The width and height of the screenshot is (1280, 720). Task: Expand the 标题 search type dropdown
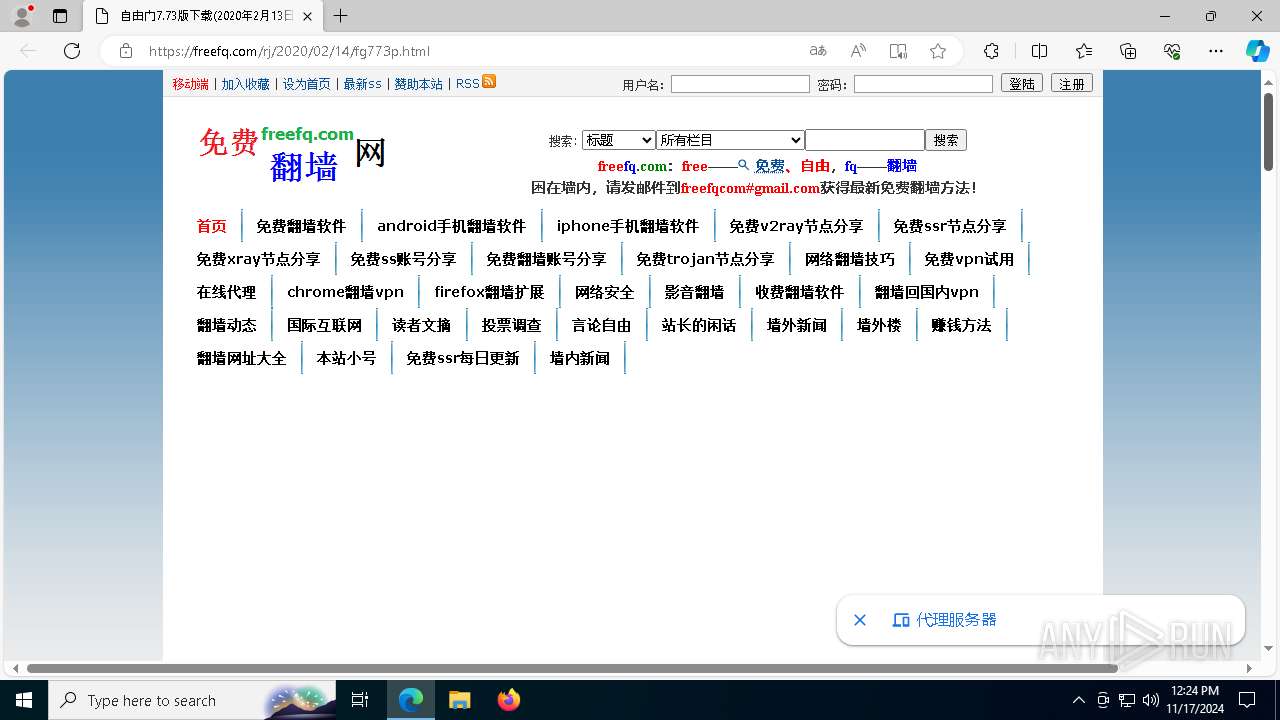pos(618,140)
